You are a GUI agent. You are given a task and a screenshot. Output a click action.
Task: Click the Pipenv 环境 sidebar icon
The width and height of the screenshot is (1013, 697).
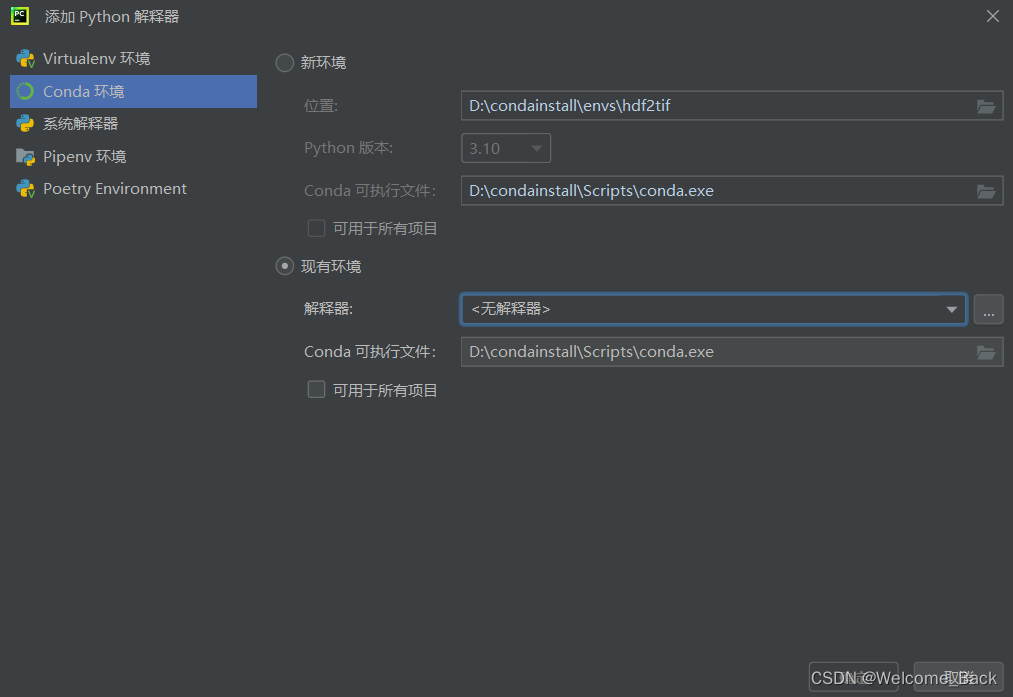(25, 156)
